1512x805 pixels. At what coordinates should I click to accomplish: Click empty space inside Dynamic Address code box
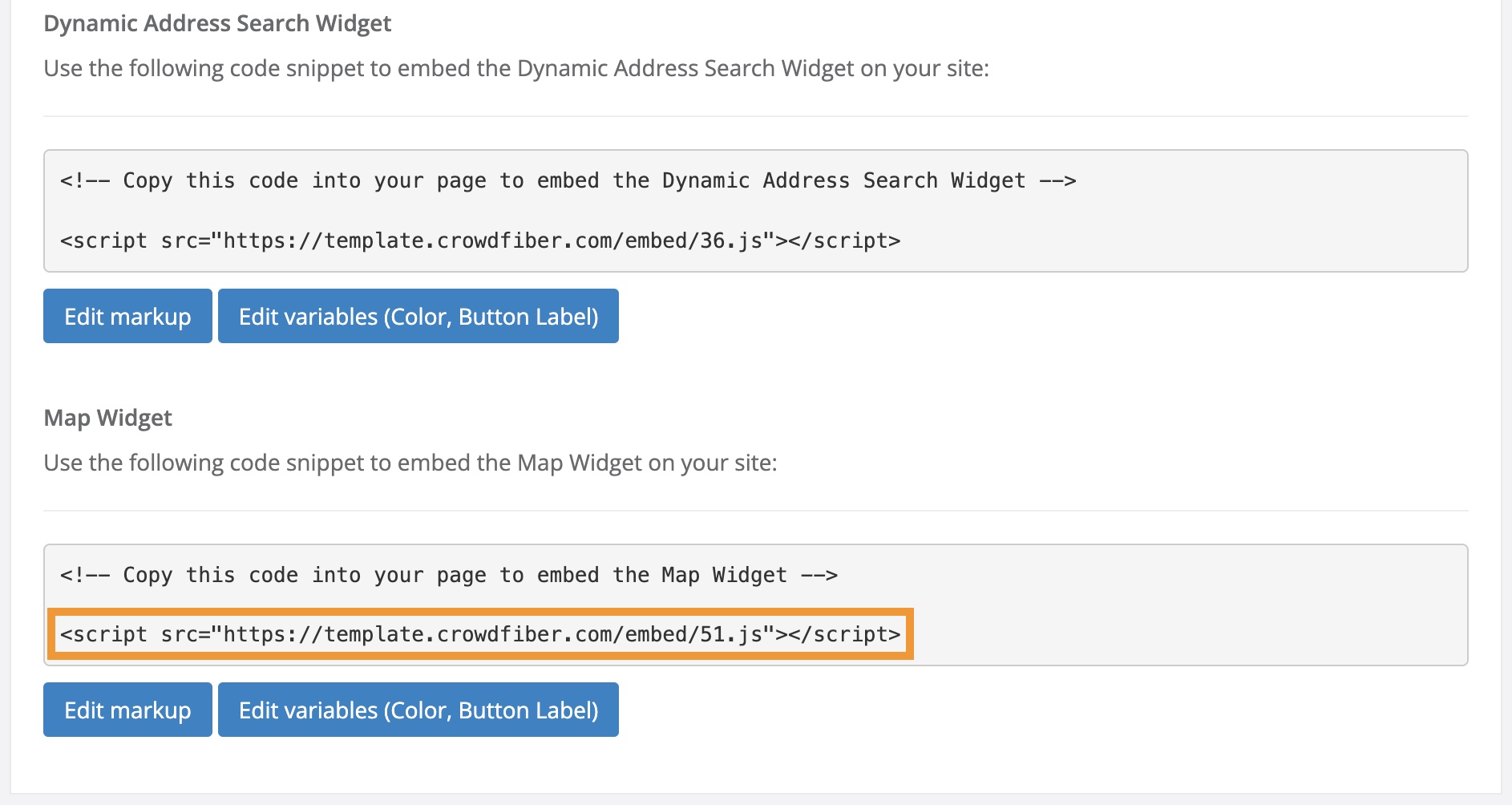tap(1203, 233)
